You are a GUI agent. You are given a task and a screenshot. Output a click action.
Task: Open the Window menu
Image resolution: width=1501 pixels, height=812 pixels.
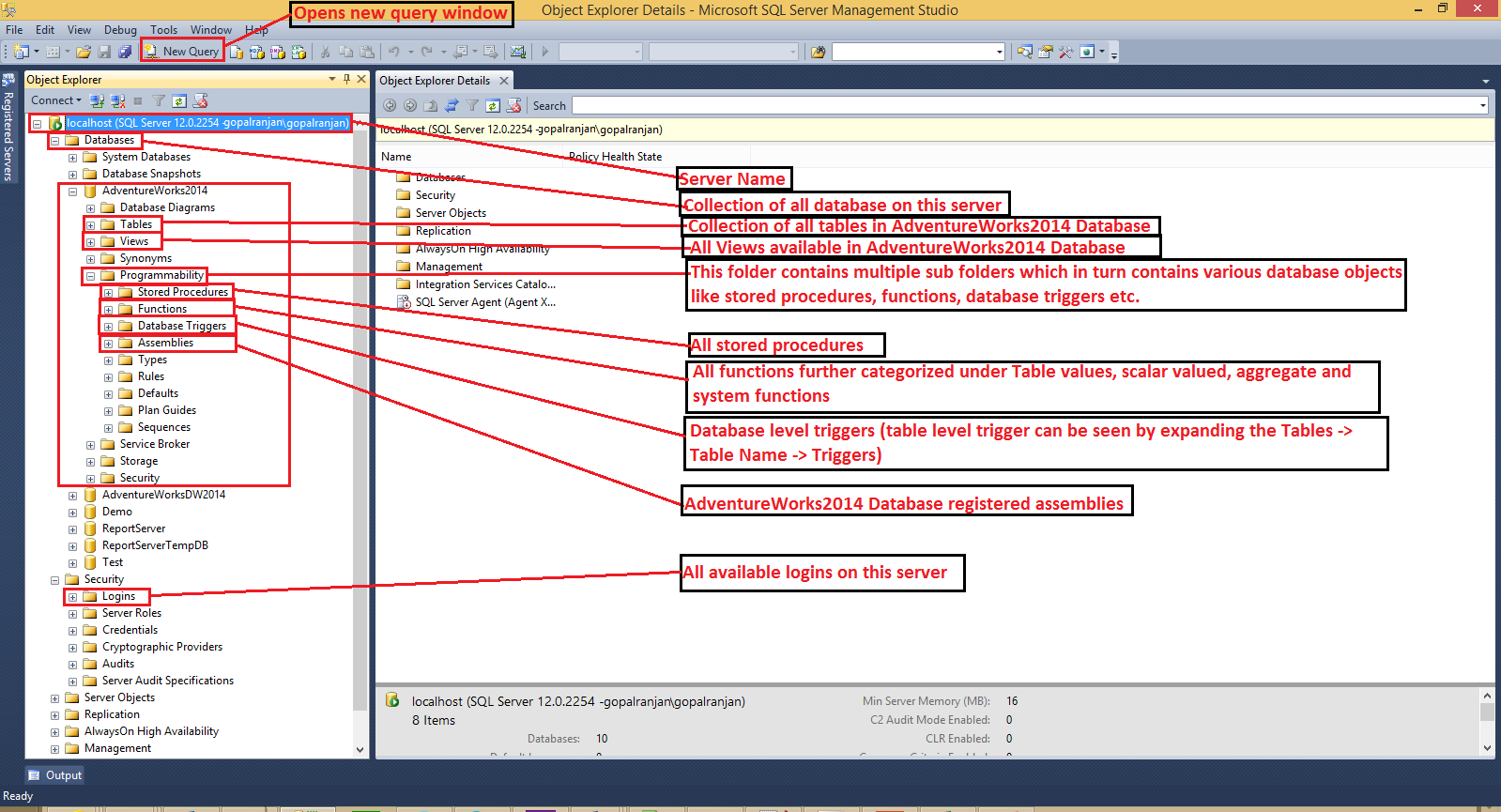(x=211, y=29)
